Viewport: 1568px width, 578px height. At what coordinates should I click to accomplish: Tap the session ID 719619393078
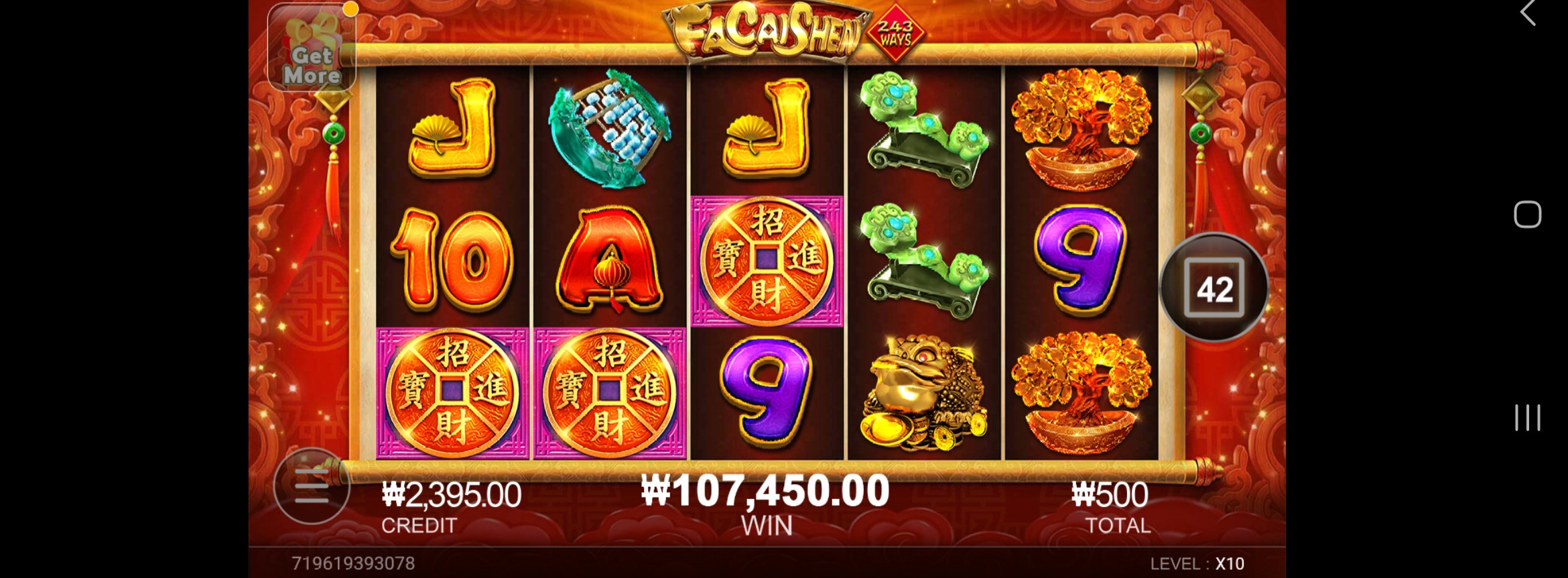[353, 564]
